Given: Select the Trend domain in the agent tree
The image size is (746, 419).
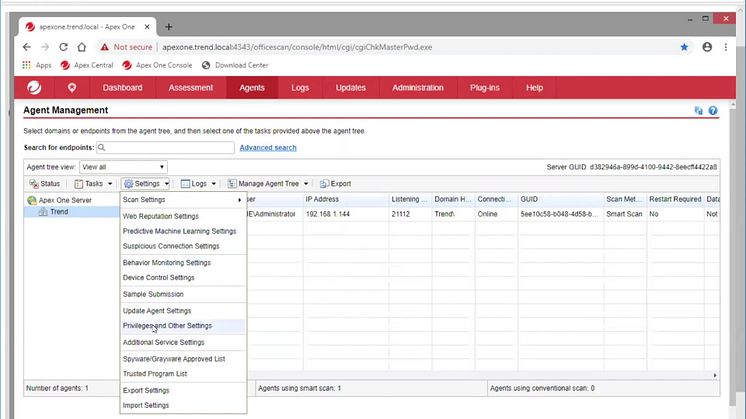Looking at the screenshot, I should point(59,212).
